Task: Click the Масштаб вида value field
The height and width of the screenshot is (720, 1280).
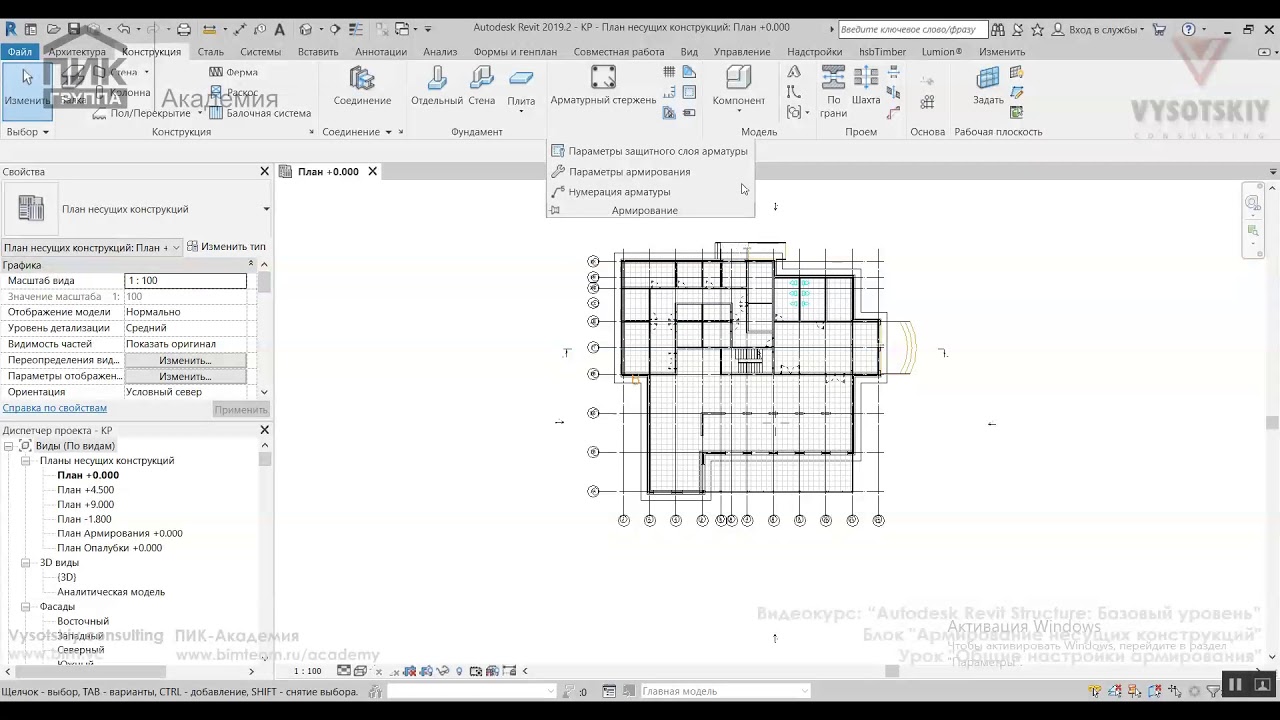Action: coord(185,281)
